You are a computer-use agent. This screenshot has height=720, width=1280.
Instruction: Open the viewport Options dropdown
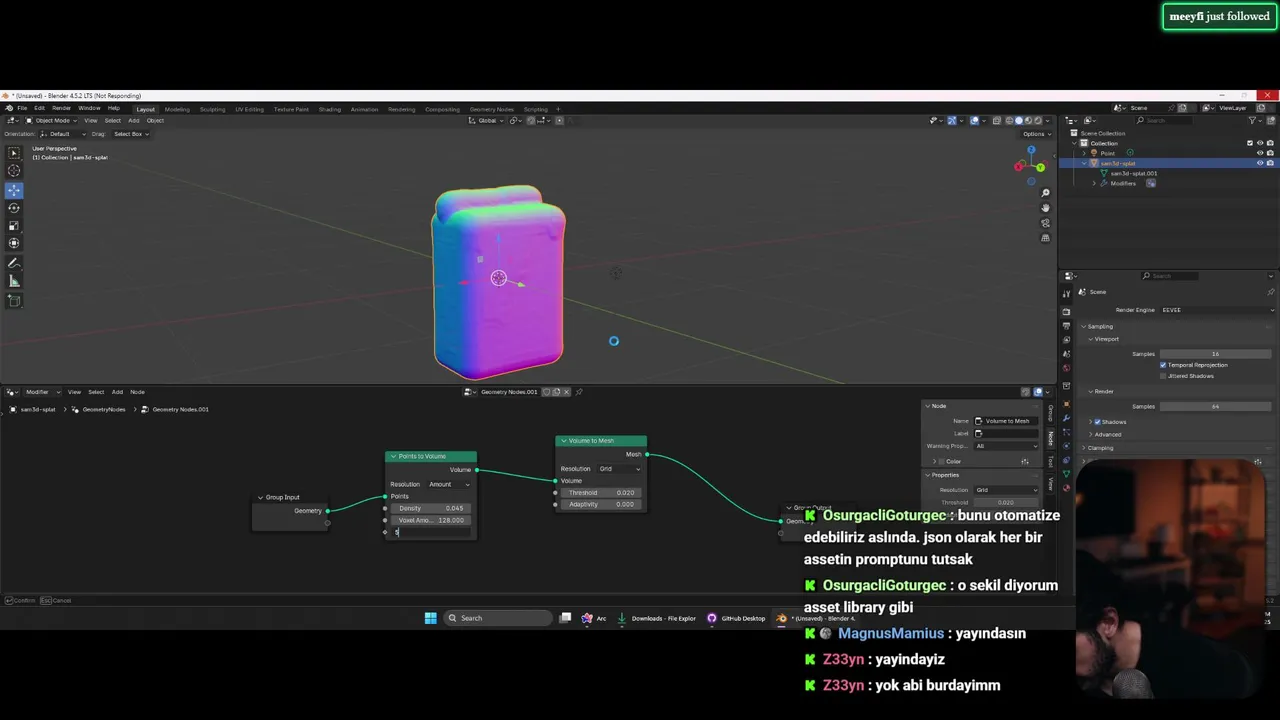coord(1035,134)
